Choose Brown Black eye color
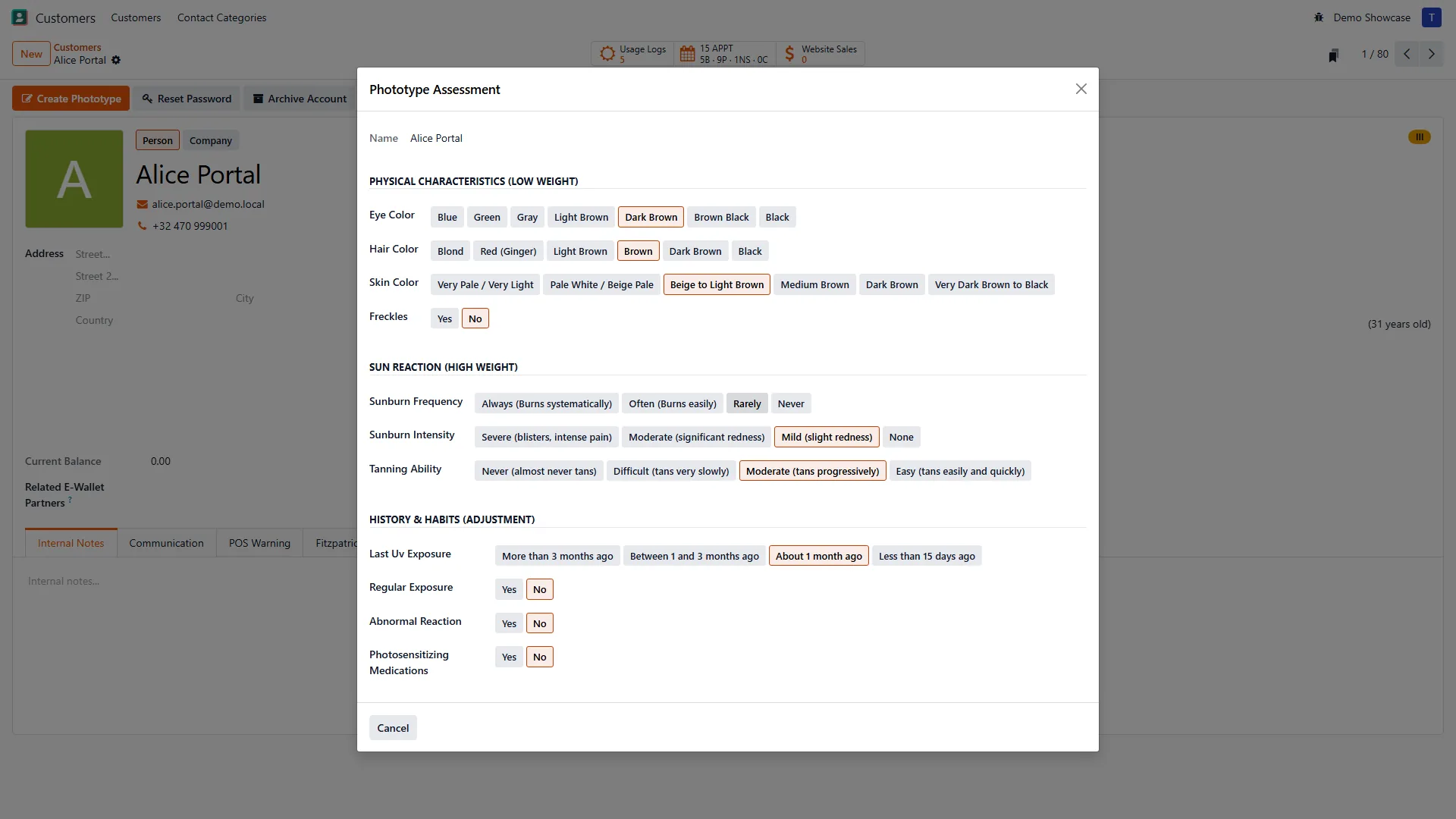1456x819 pixels. 721,218
